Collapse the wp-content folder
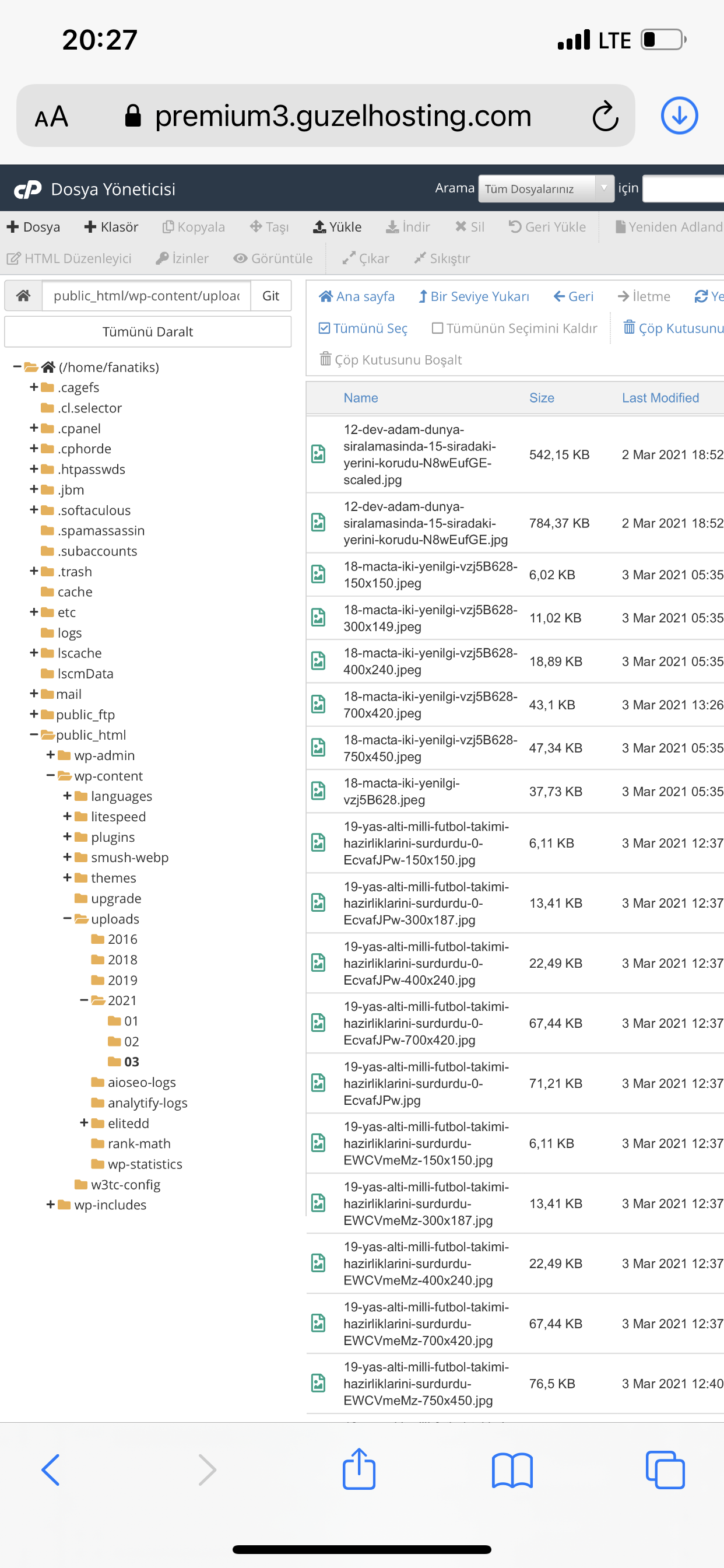Screen dimensions: 724x1568 [51, 776]
